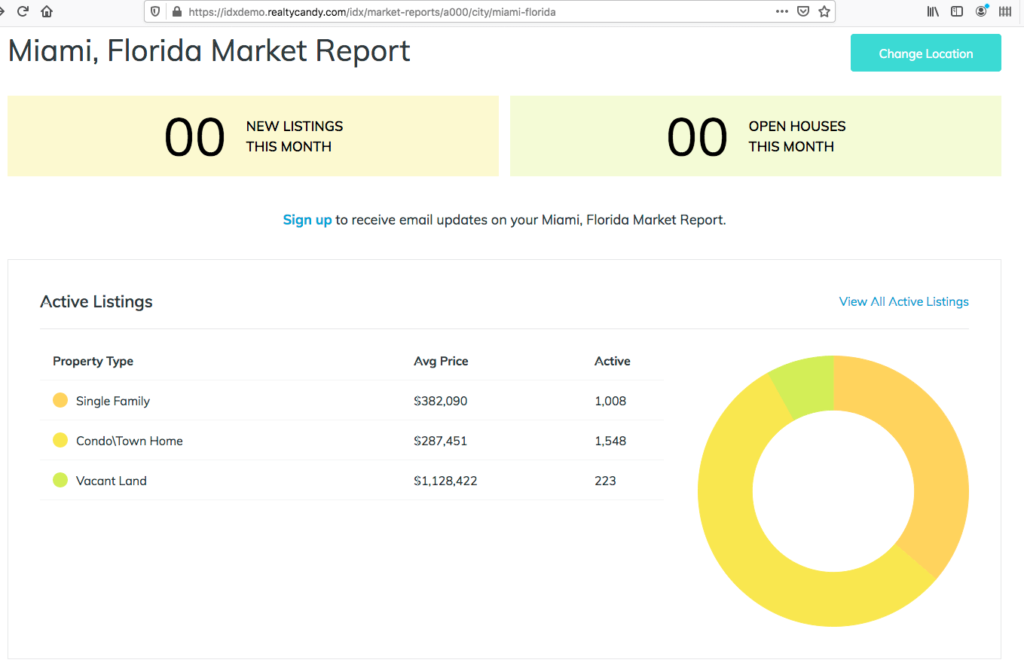This screenshot has width=1024, height=669.
Task: Open View All Active Listings link
Action: click(904, 301)
